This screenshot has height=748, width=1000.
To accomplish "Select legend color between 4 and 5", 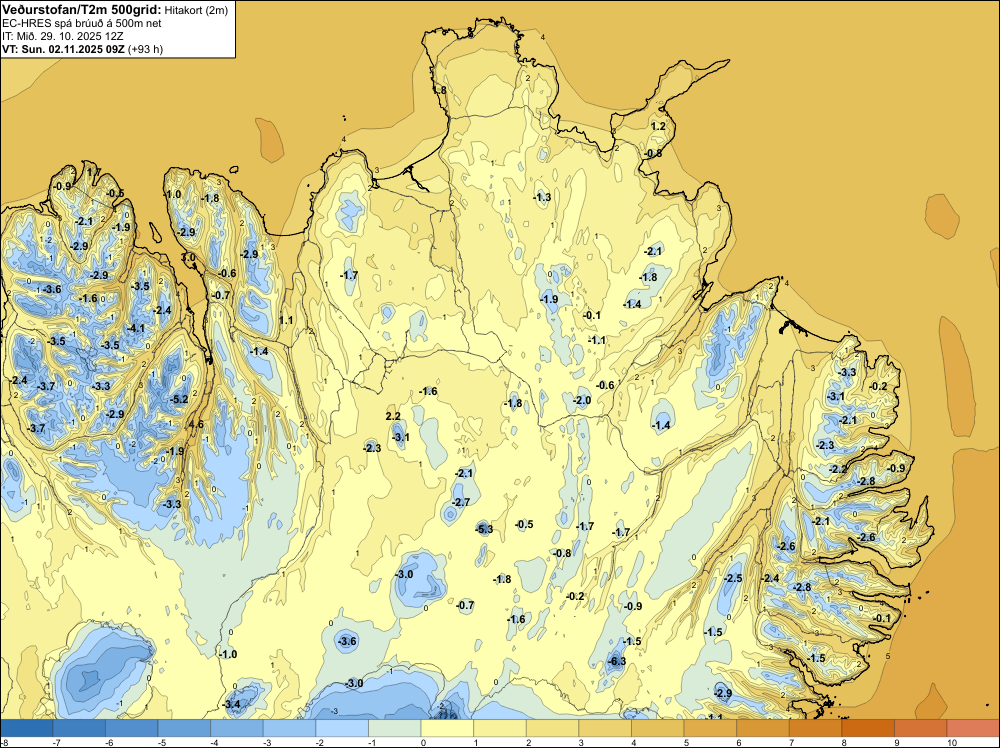I will [x=658, y=728].
